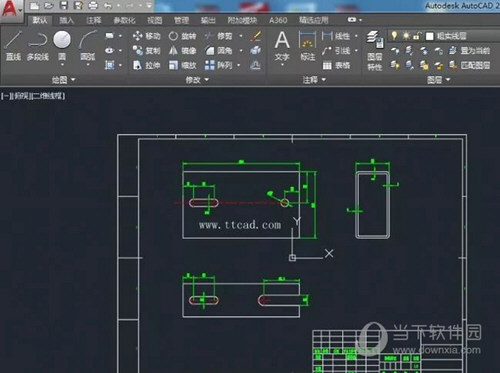Image resolution: width=500 pixels, height=373 pixels.
Task: Activate the Copy (复制) command
Action: point(146,51)
